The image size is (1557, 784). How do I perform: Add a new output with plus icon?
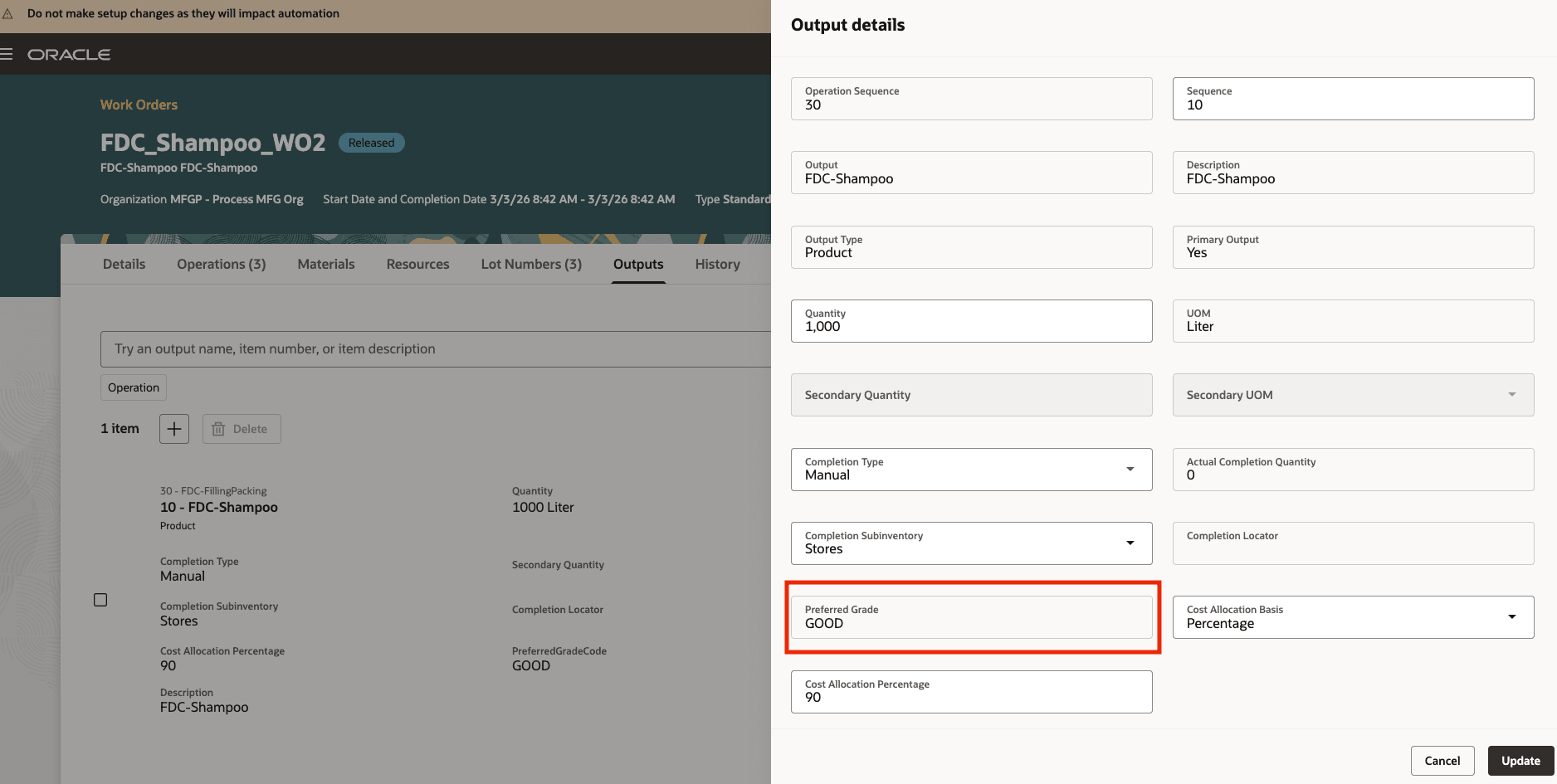click(174, 429)
